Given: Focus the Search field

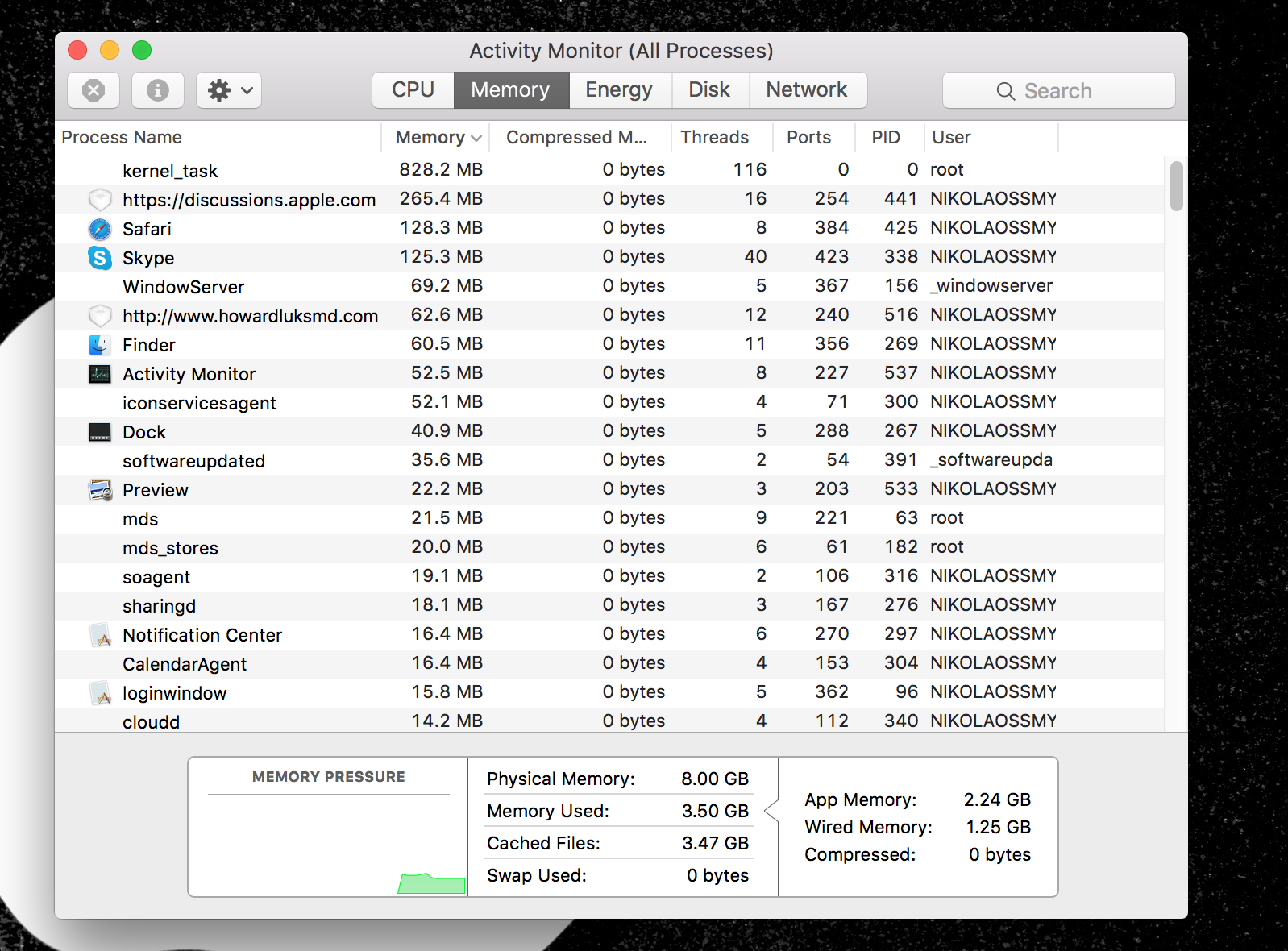Looking at the screenshot, I should [x=1059, y=90].
